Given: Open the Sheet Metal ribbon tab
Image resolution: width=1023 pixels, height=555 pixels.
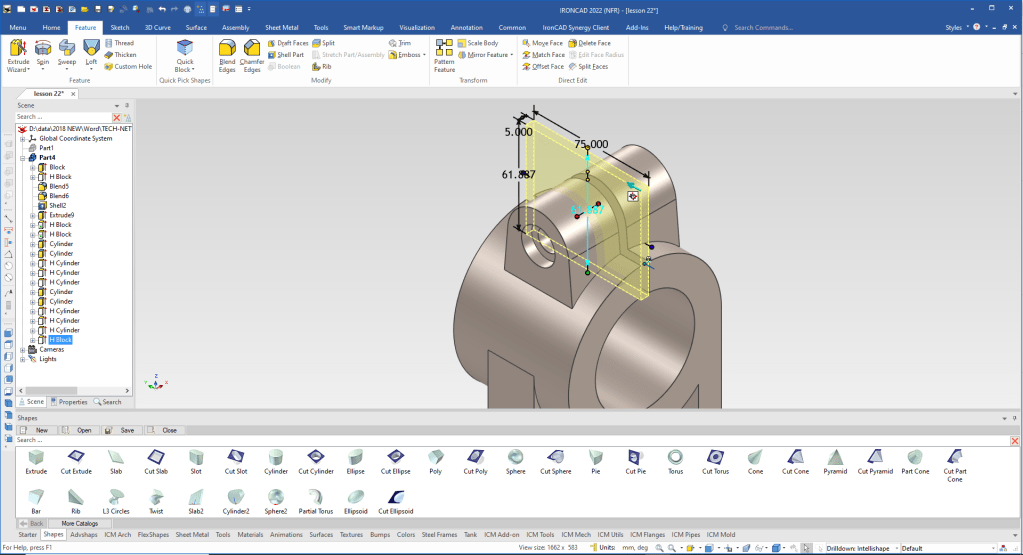Looking at the screenshot, I should (x=280, y=28).
